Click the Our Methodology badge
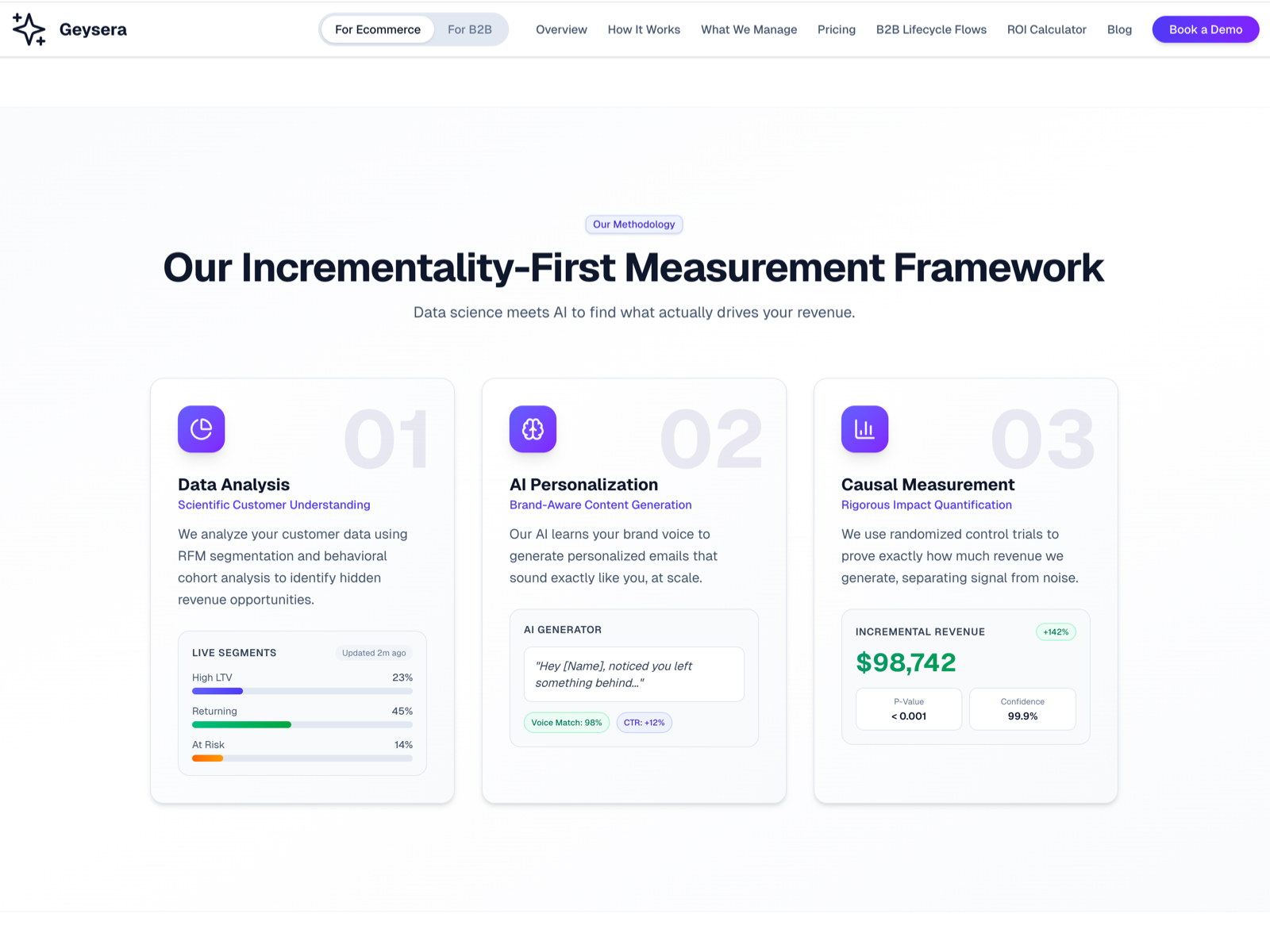This screenshot has height=952, width=1270. tap(633, 225)
